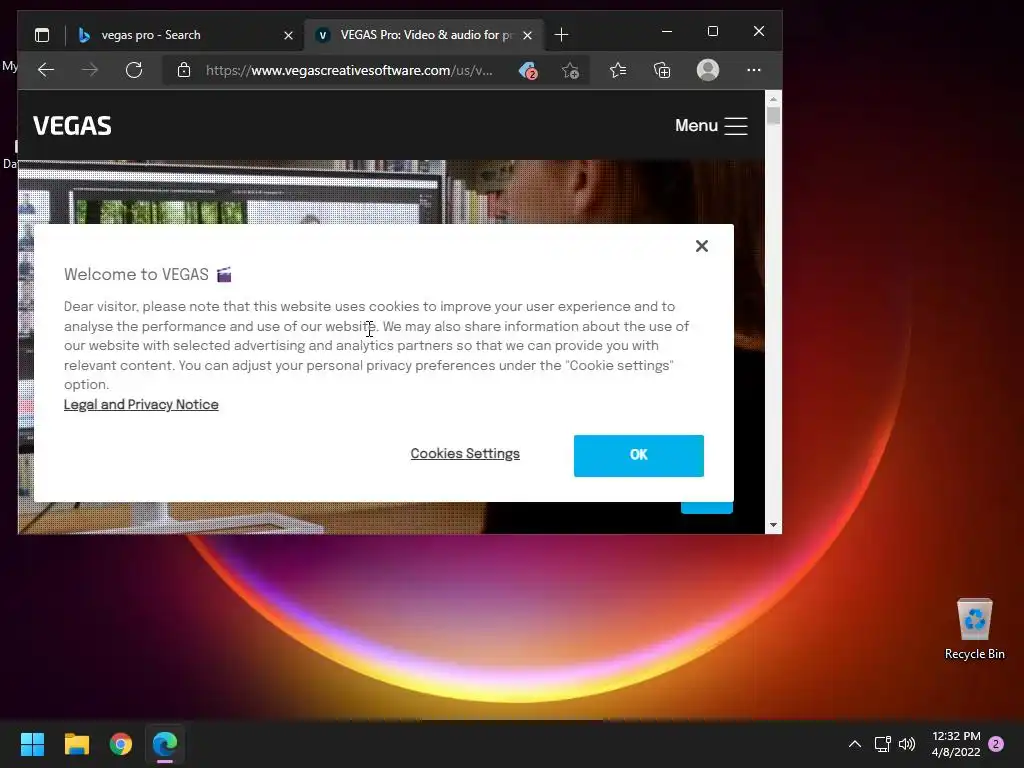The width and height of the screenshot is (1024, 768).
Task: Open the network status tray icon
Action: pos(882,744)
